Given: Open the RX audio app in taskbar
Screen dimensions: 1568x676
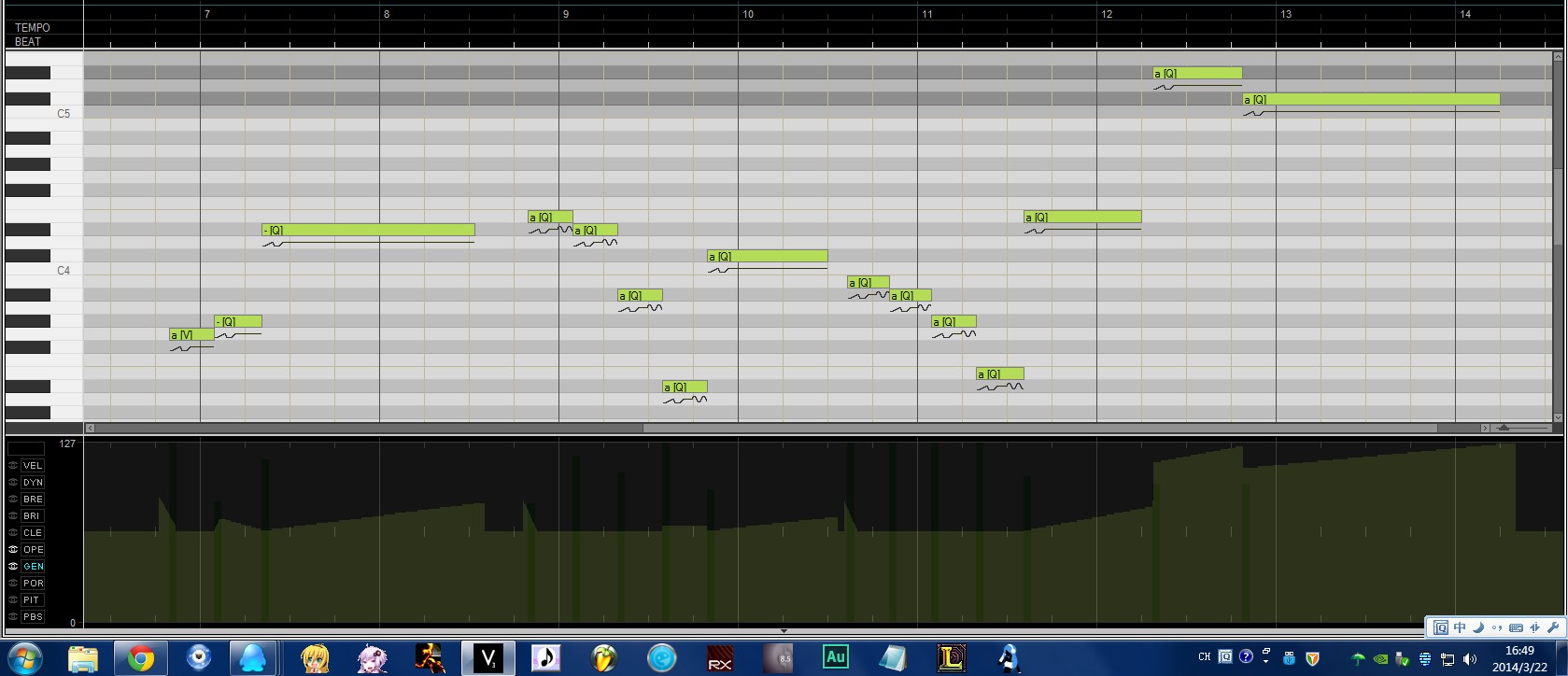Looking at the screenshot, I should tap(720, 658).
